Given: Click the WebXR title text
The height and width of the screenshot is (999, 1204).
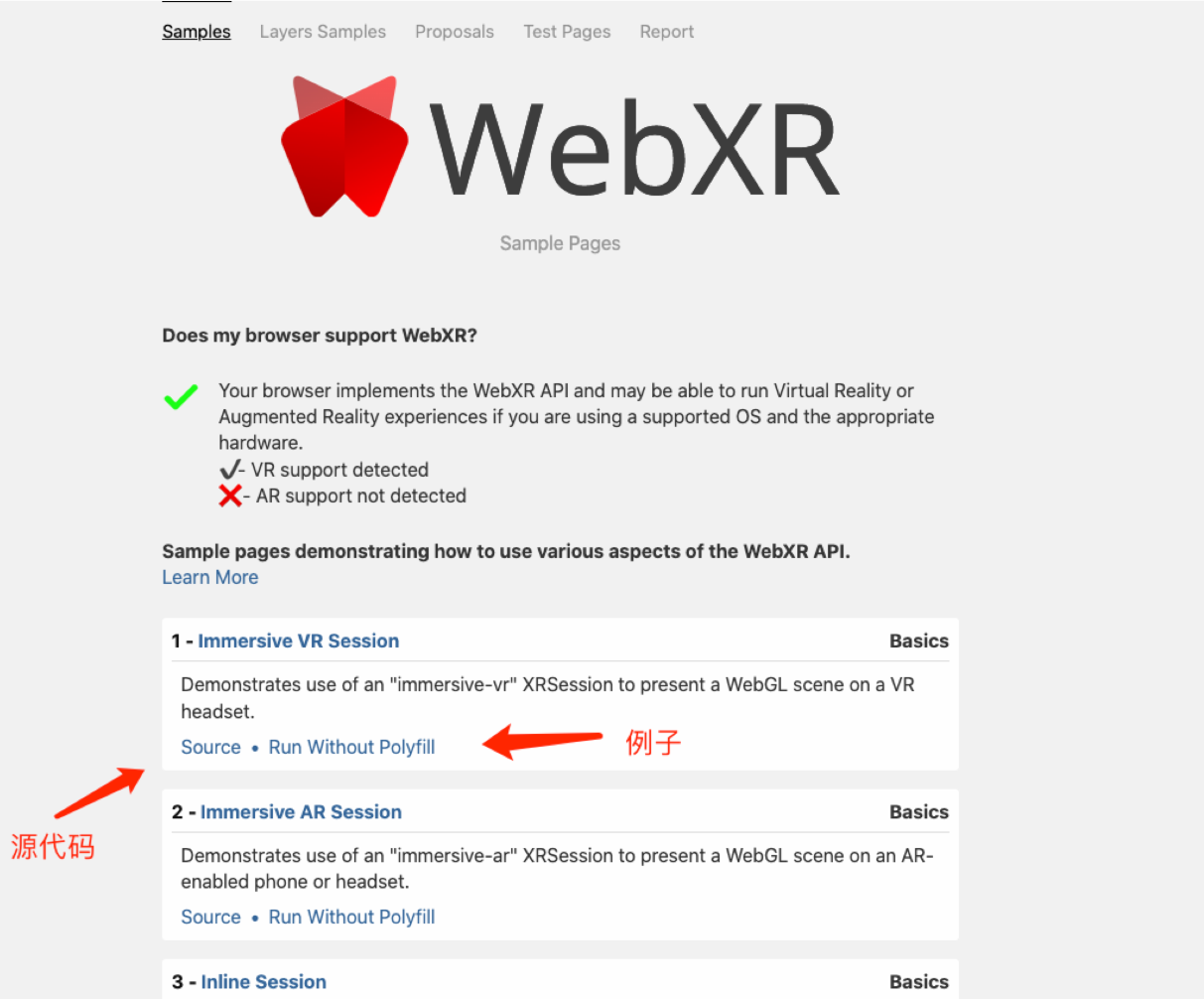Looking at the screenshot, I should [634, 149].
